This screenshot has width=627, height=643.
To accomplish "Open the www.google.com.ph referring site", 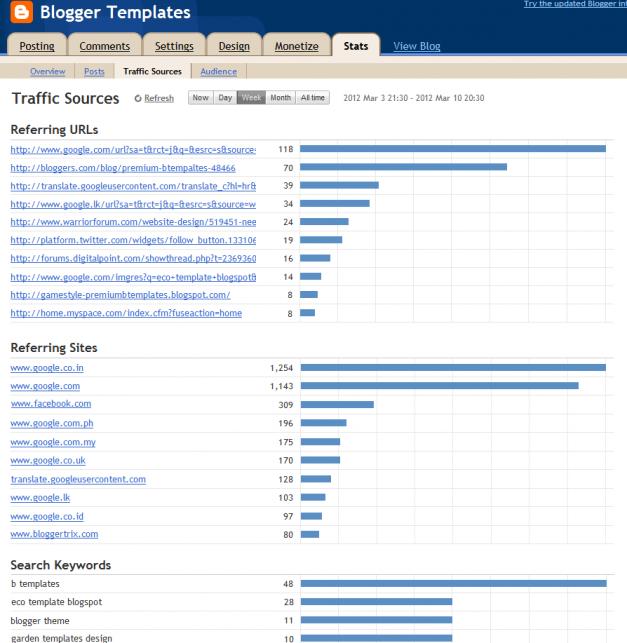I will 52,423.
